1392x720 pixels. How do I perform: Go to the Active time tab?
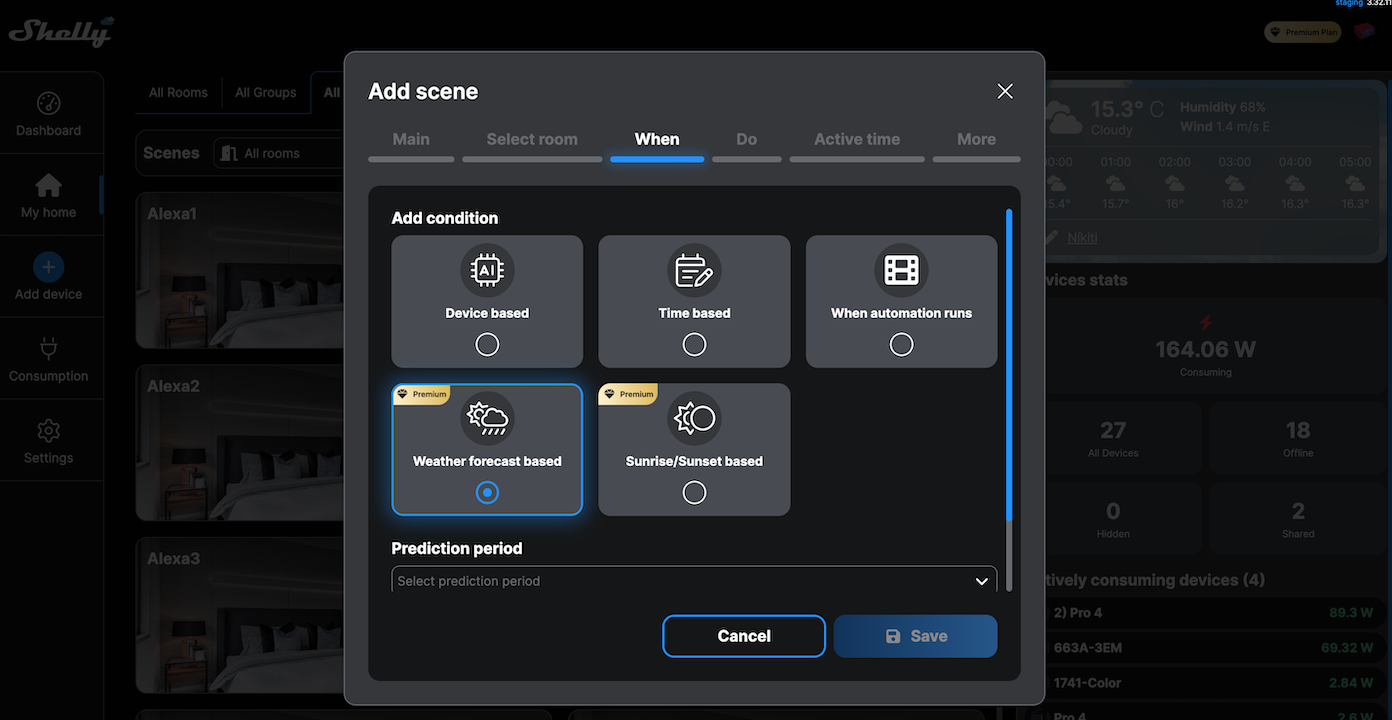pyautogui.click(x=856, y=140)
